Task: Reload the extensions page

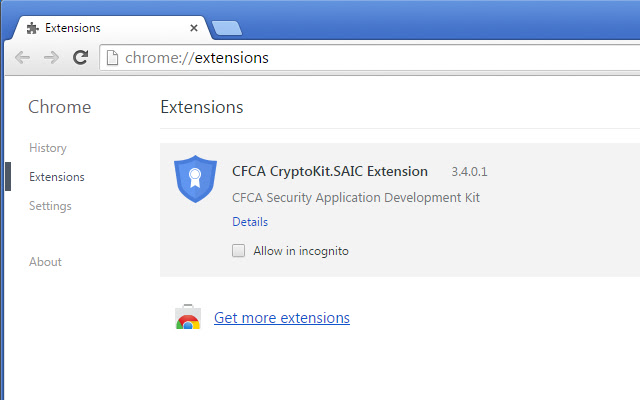Action: [80, 58]
